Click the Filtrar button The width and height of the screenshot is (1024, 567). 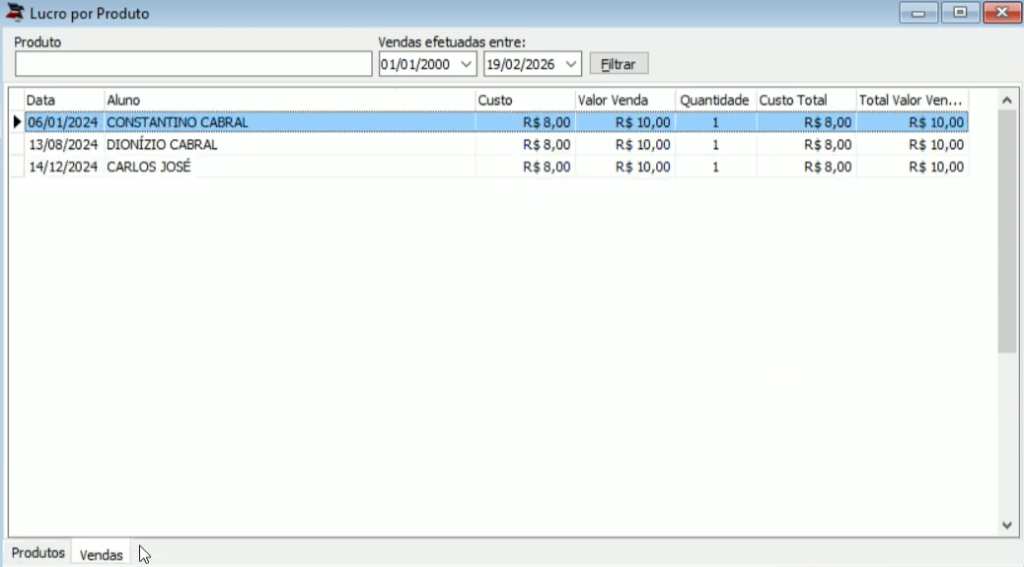pos(618,64)
